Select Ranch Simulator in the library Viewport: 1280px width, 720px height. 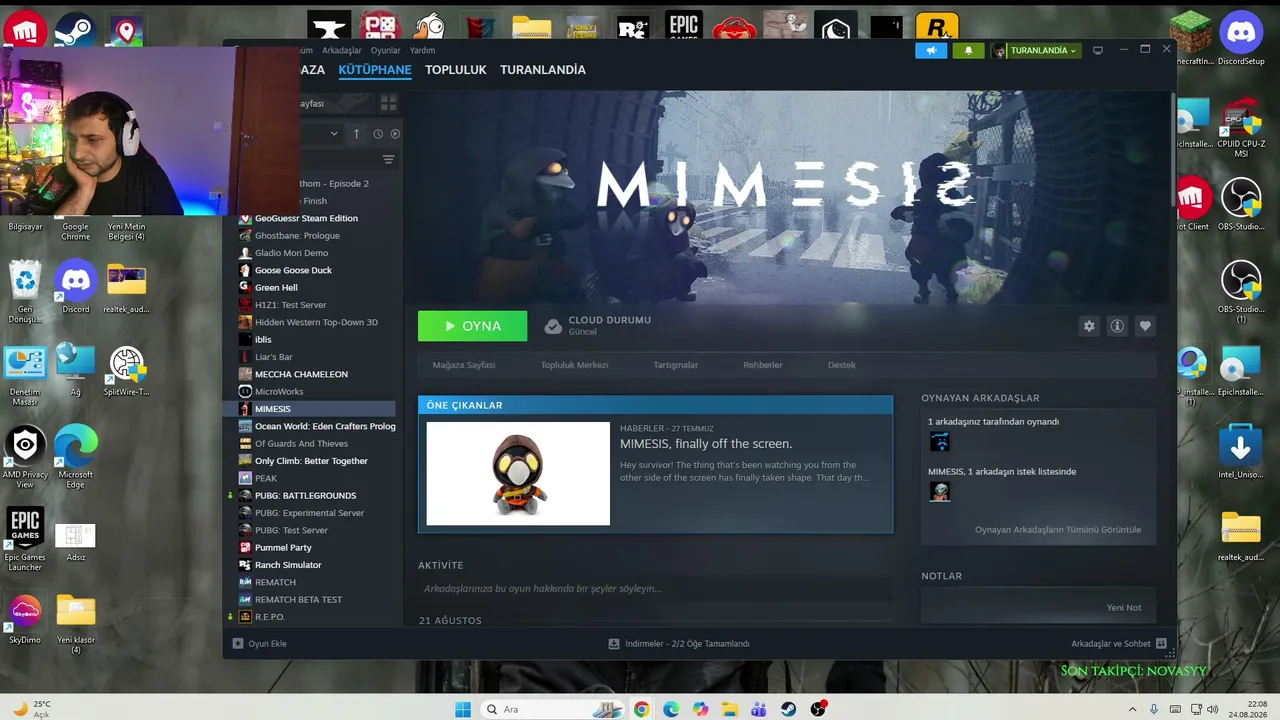(x=288, y=565)
